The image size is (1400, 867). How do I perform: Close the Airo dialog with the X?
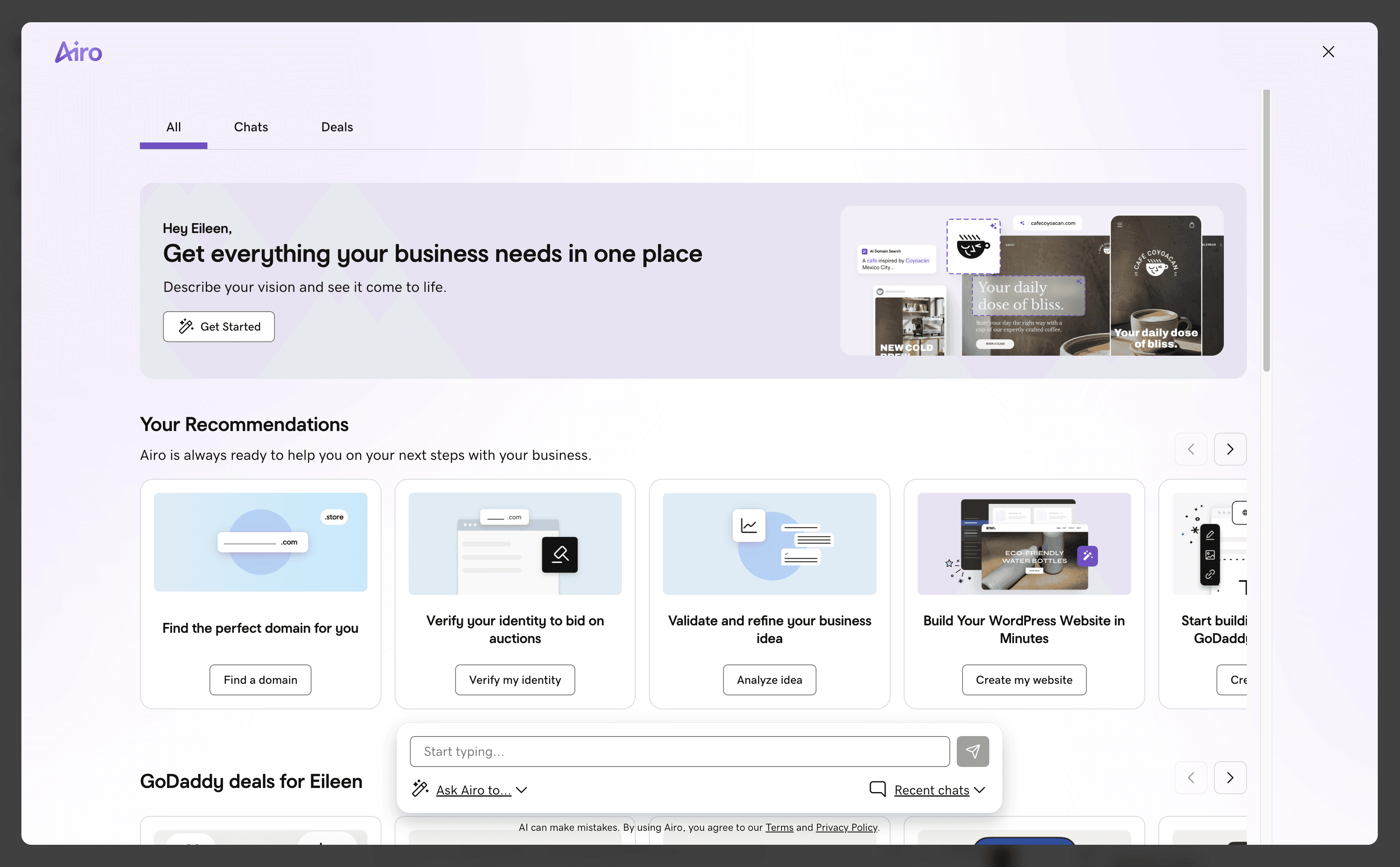point(1328,51)
